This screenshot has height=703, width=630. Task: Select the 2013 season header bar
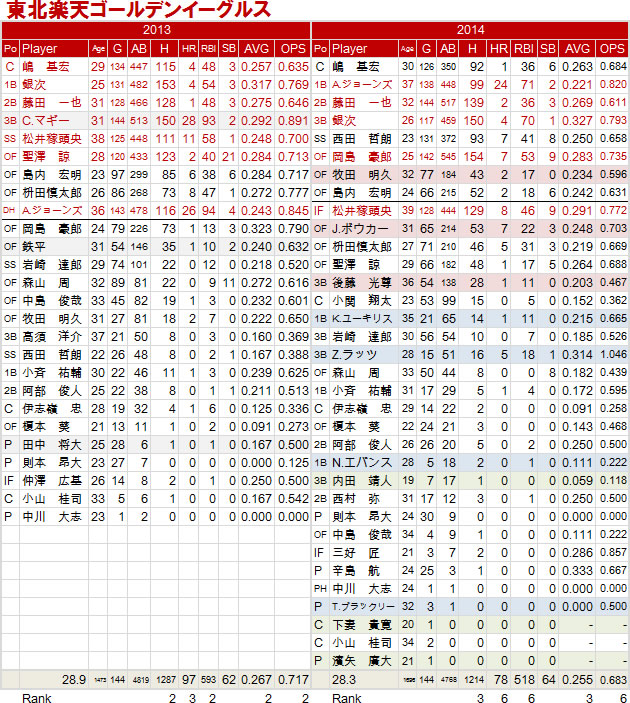click(156, 30)
